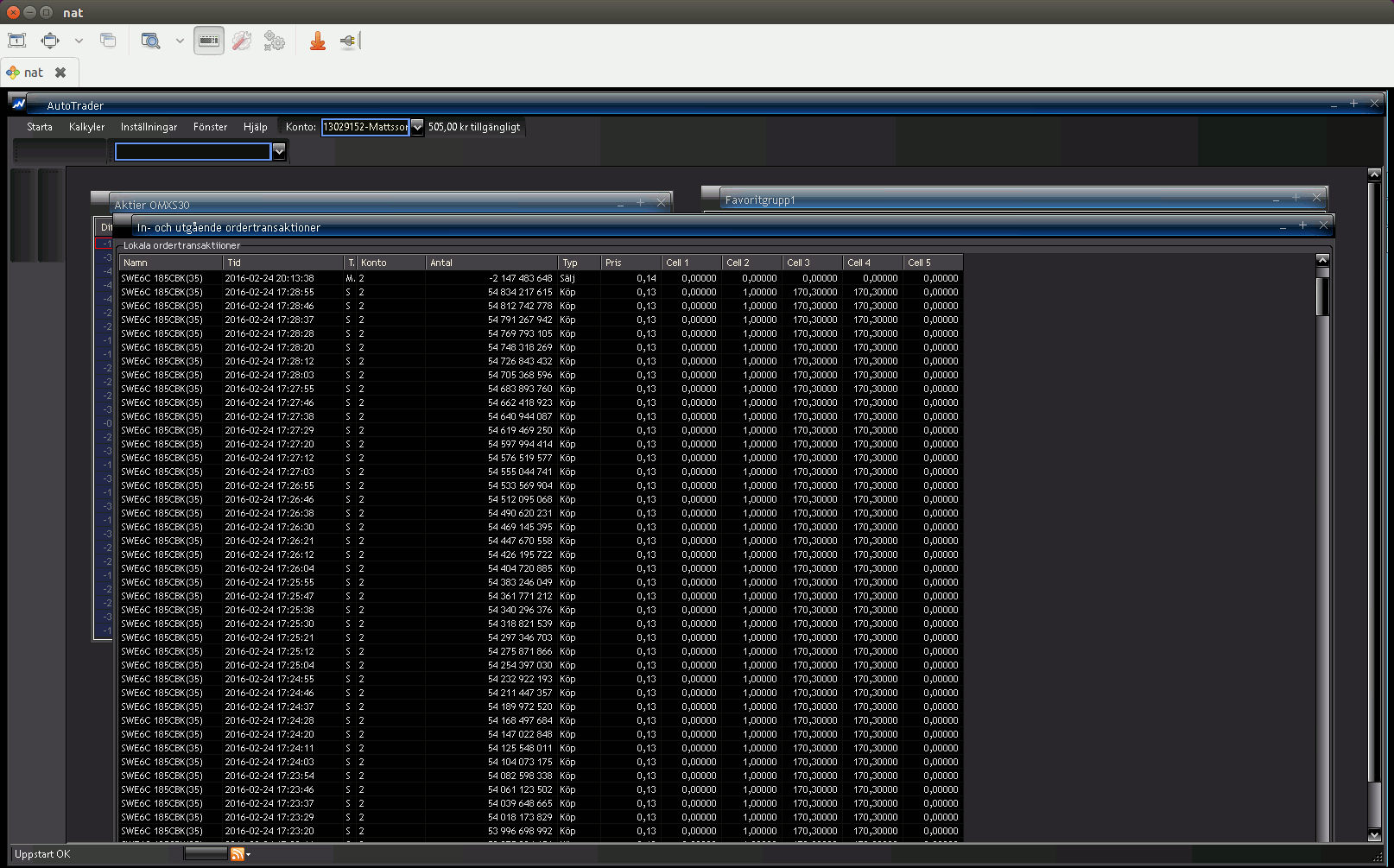Open the Remmina preferences wrench icon
Viewport: 1394px width, 868px height.
pyautogui.click(x=242, y=41)
